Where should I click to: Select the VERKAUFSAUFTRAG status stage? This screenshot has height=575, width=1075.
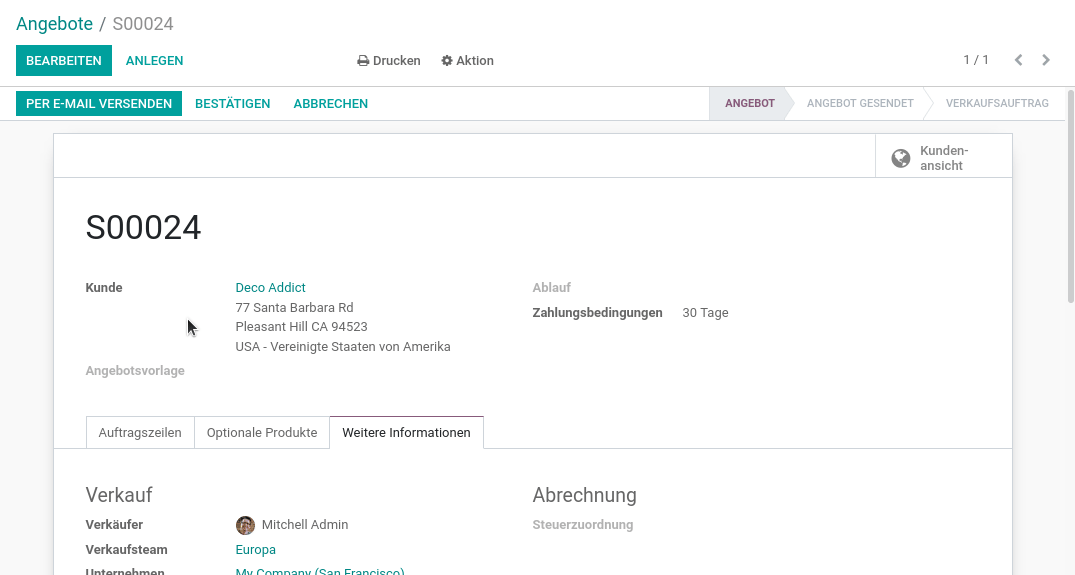point(997,103)
